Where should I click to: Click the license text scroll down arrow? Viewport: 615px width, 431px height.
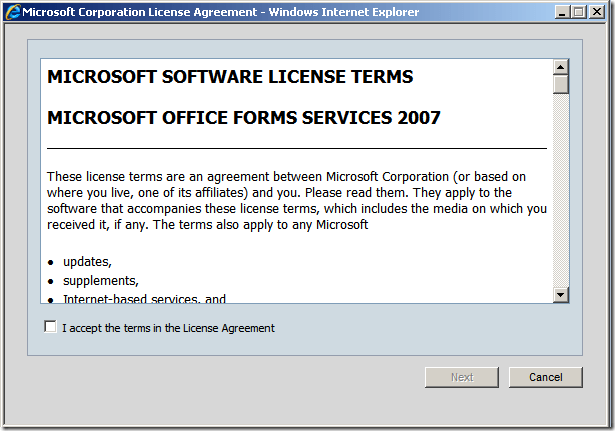click(561, 295)
